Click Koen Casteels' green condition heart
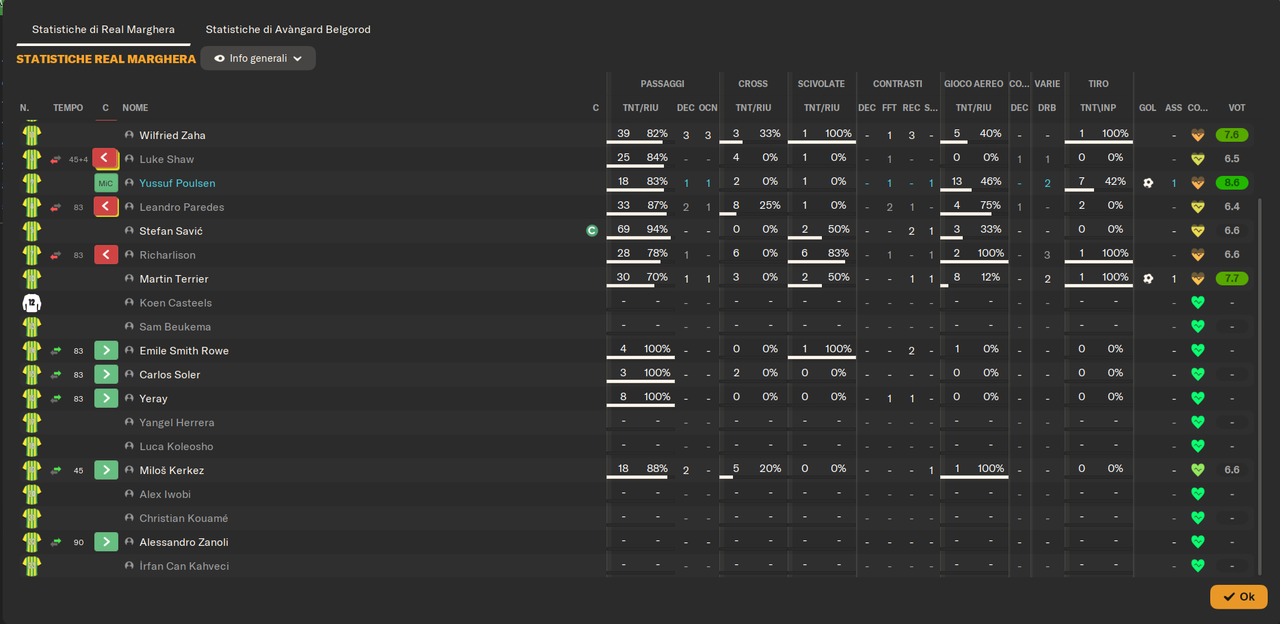 point(1198,303)
